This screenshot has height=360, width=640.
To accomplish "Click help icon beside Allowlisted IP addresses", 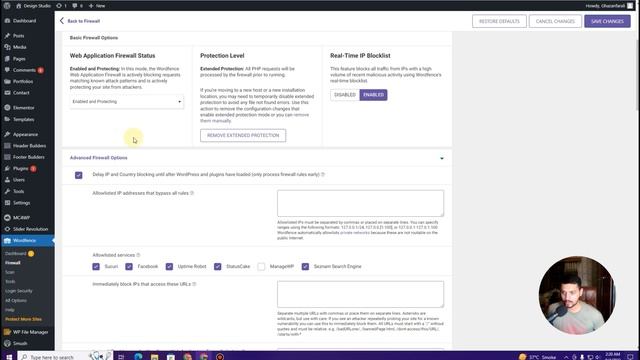I will pos(192,193).
